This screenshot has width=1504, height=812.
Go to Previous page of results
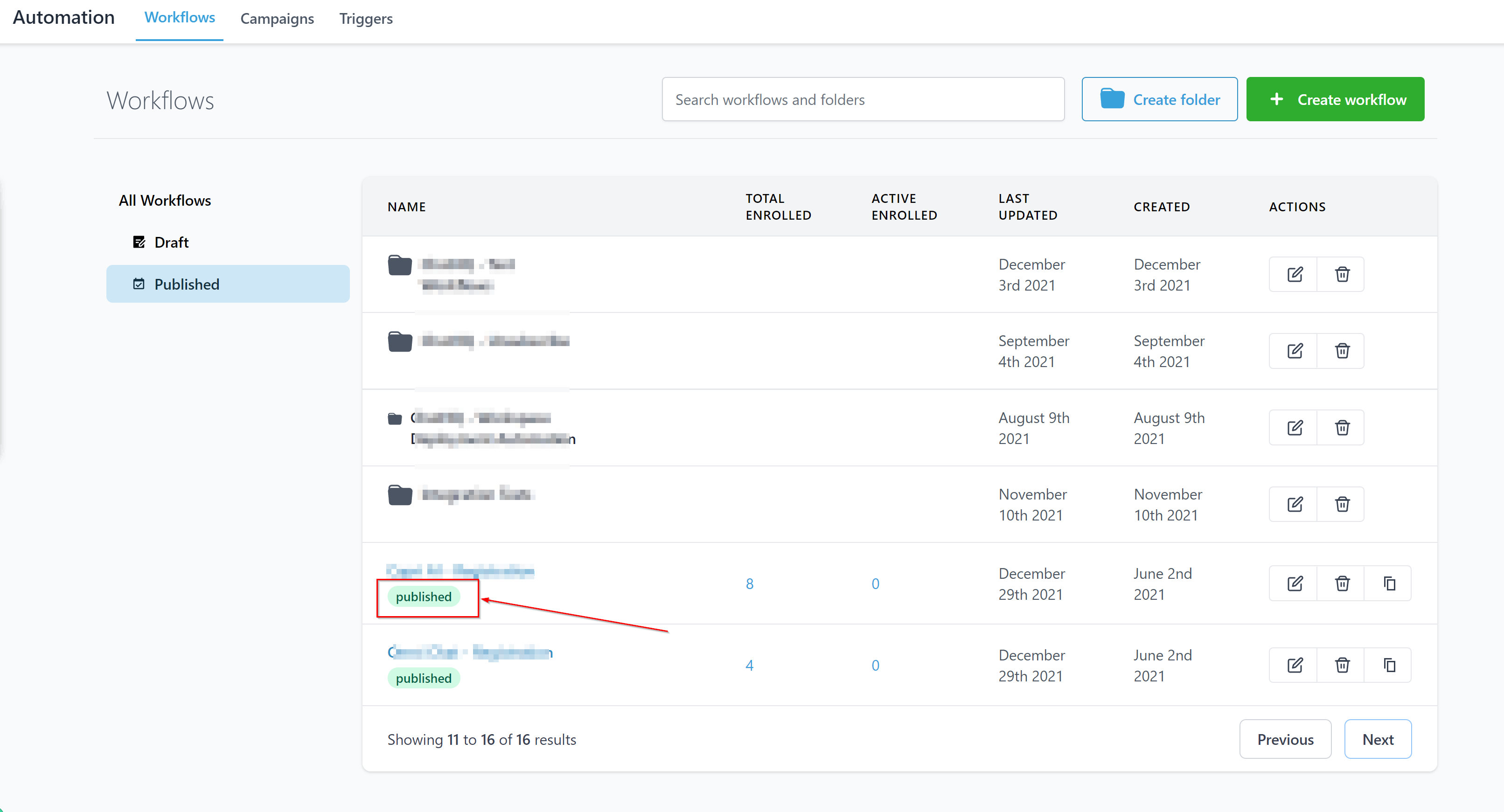[1284, 739]
